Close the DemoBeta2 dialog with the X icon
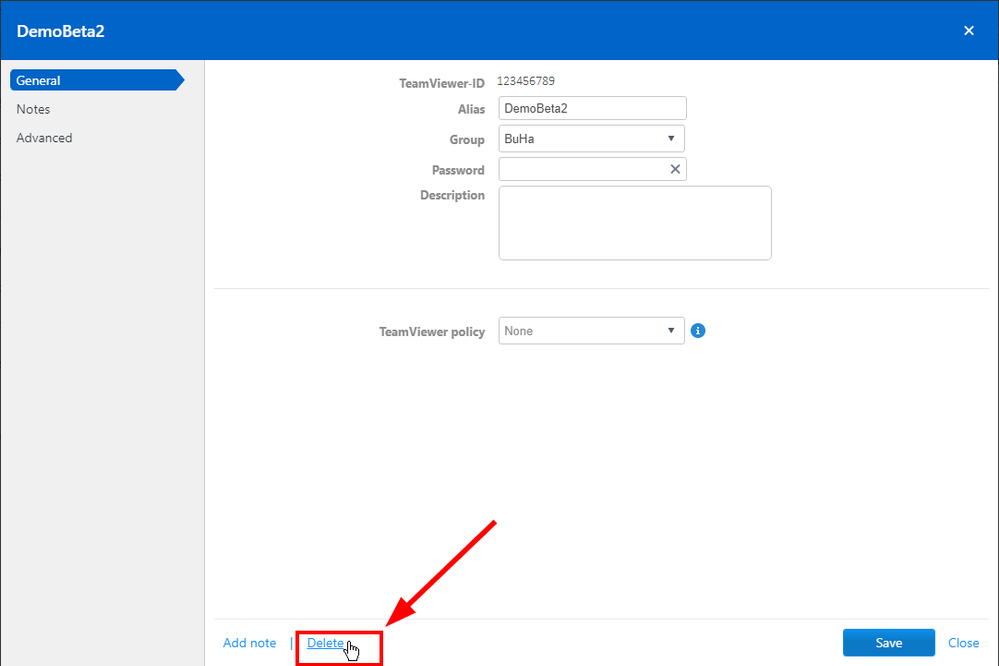999x666 pixels. pos(968,31)
